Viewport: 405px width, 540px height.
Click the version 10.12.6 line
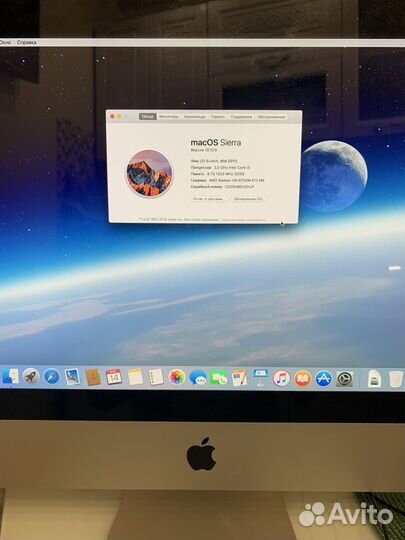pyautogui.click(x=205, y=150)
